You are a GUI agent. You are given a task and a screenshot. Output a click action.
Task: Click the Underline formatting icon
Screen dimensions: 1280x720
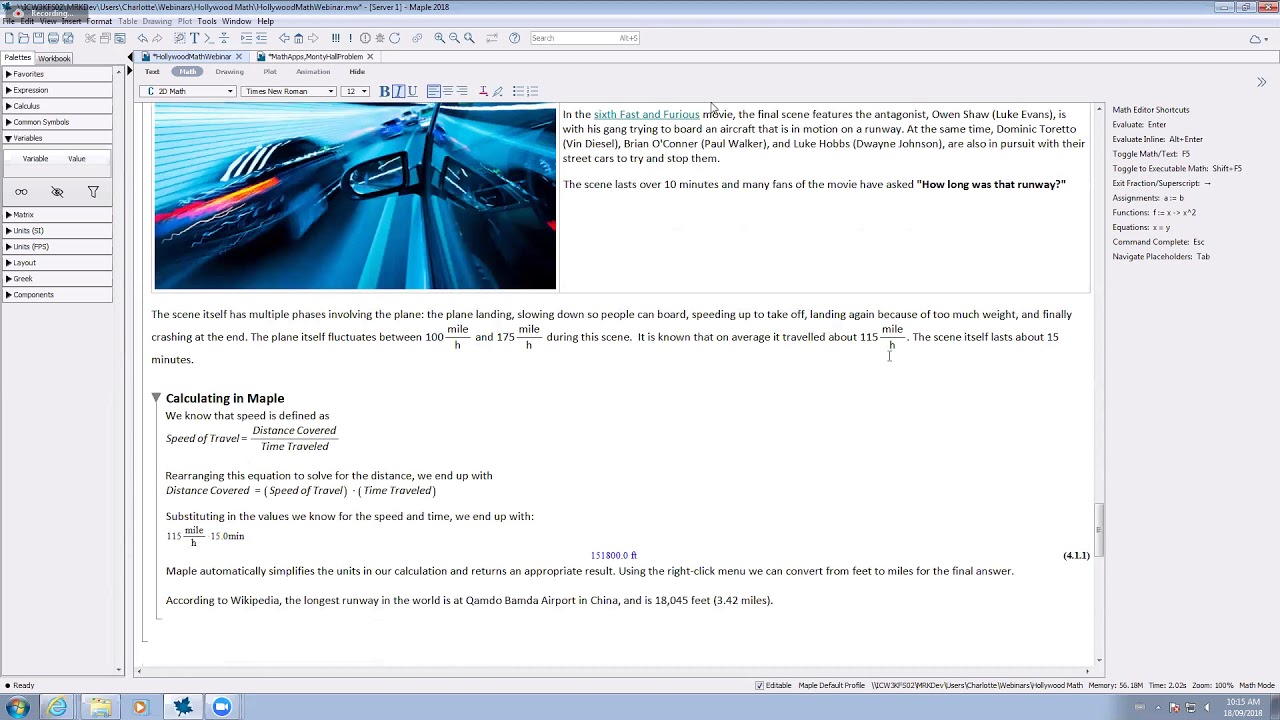412,91
